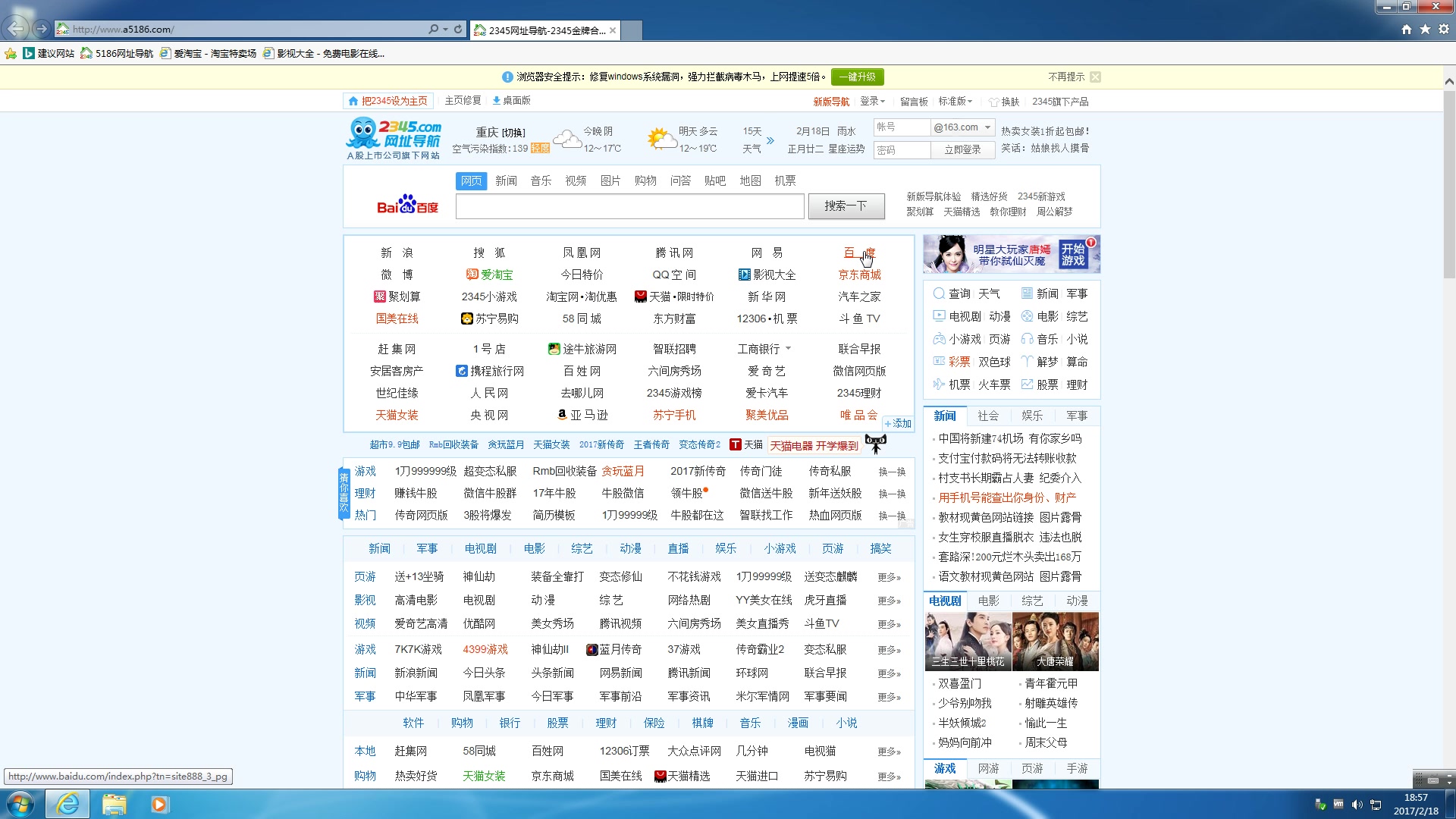
Task: Click the 不再提示 link
Action: pyautogui.click(x=1066, y=77)
